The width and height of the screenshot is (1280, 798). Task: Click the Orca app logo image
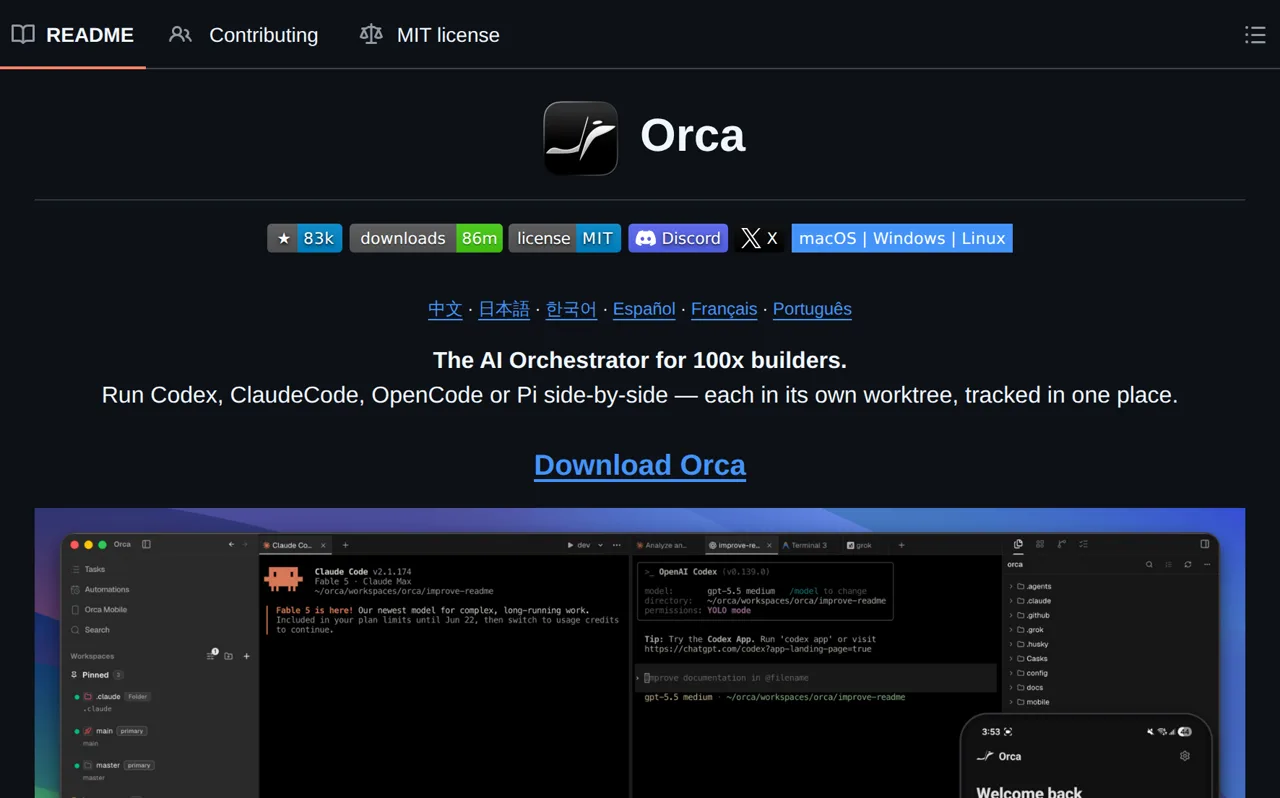580,138
